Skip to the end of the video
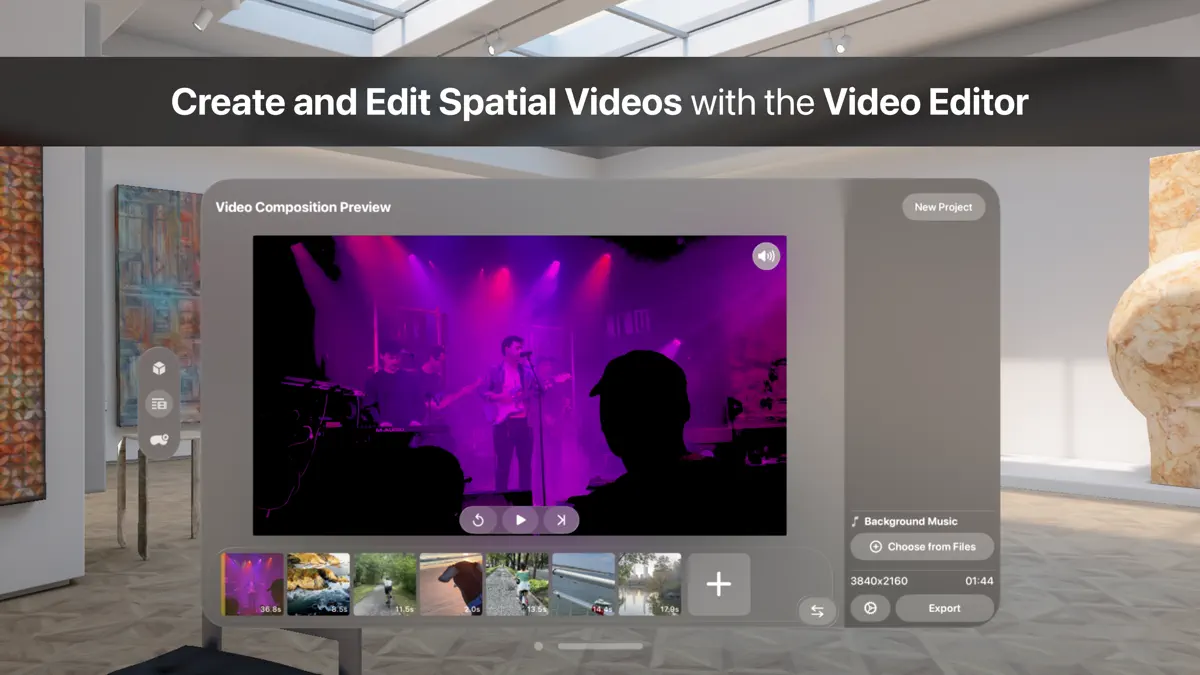 (561, 519)
